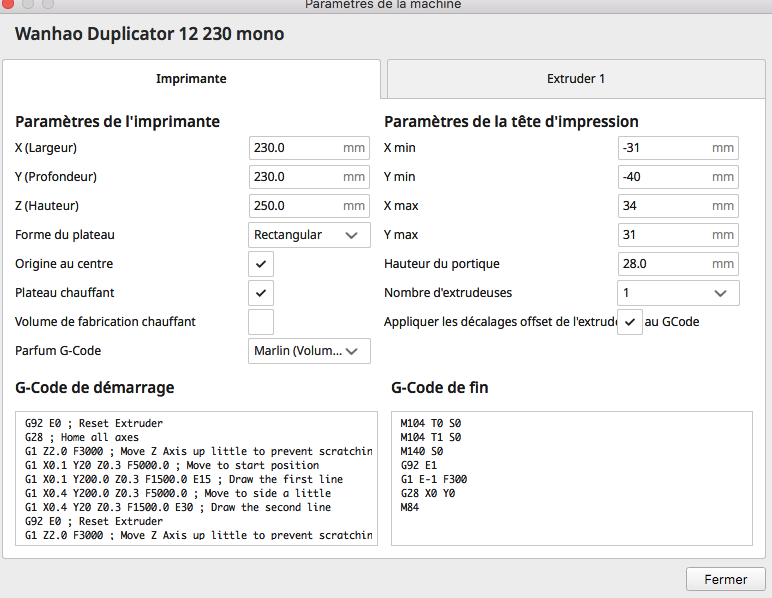The width and height of the screenshot is (772, 598).
Task: Click the Parfum G-Code label
Action: tap(58, 351)
